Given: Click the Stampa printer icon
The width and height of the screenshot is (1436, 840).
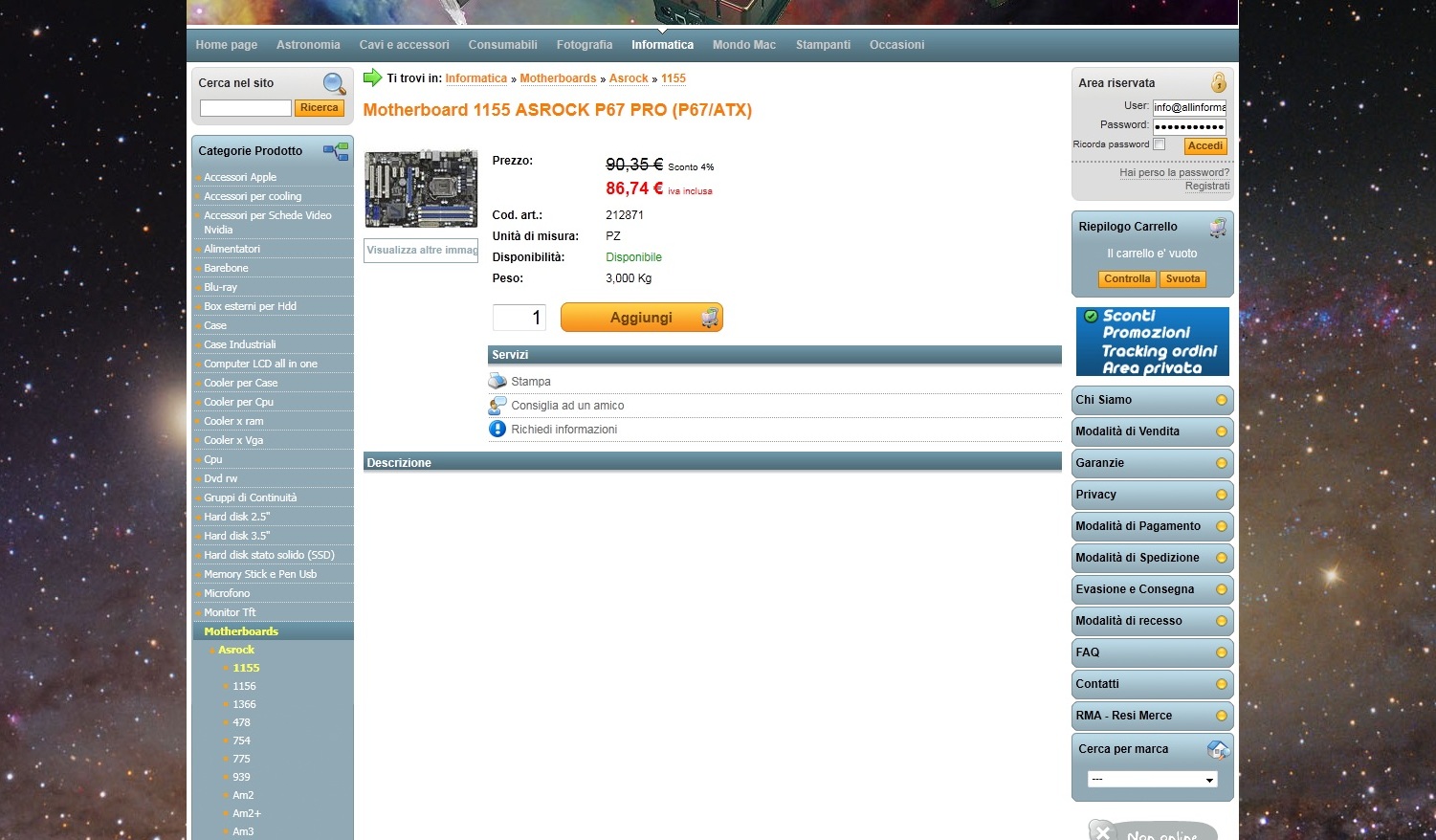Looking at the screenshot, I should [497, 381].
